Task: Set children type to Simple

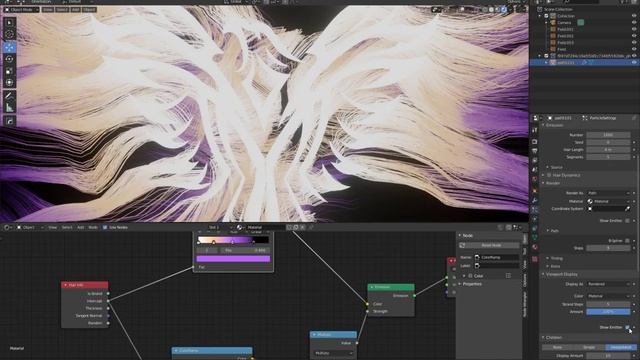Action: 589,347
